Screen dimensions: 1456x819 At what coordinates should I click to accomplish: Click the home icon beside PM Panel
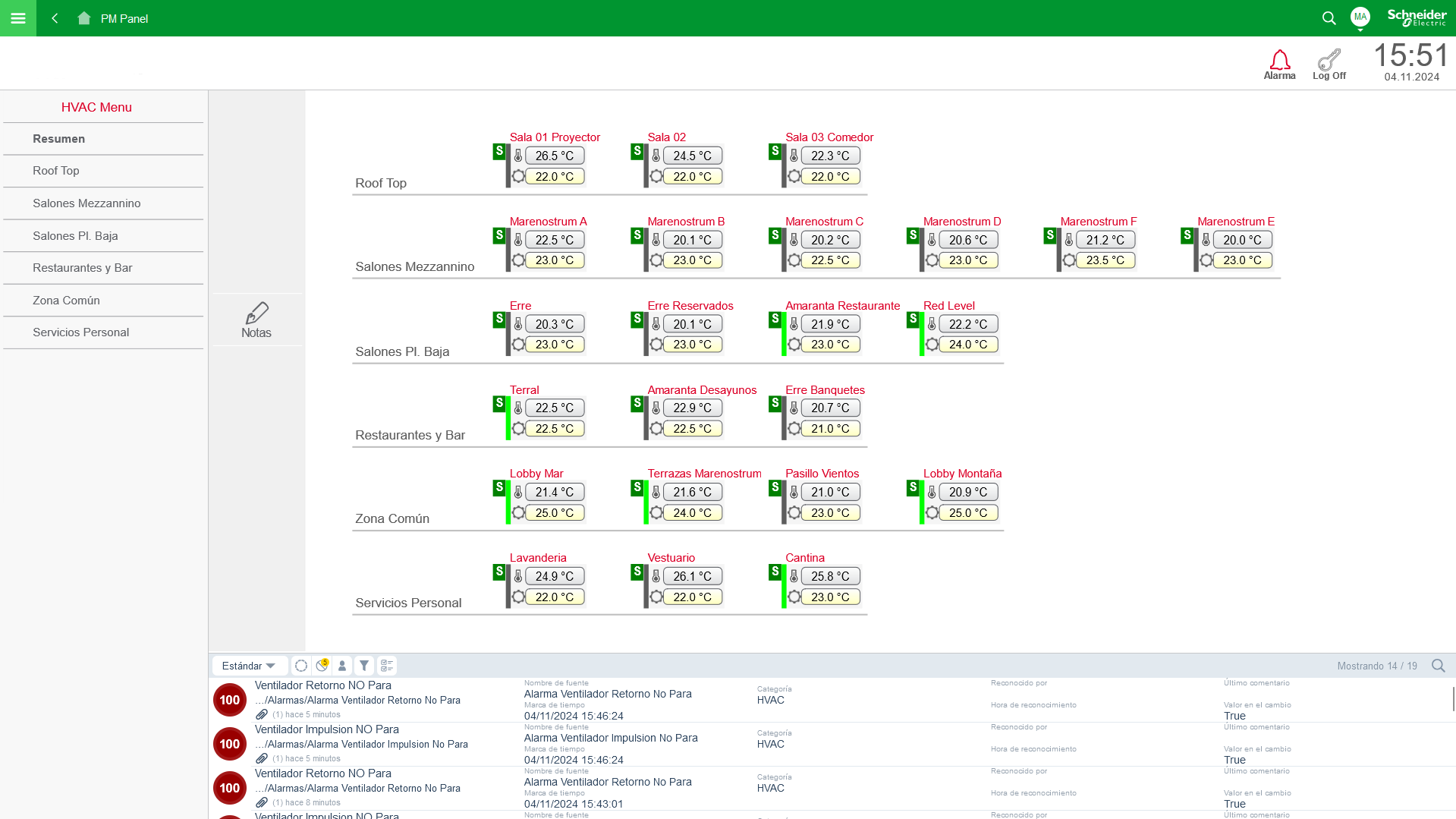pos(84,18)
